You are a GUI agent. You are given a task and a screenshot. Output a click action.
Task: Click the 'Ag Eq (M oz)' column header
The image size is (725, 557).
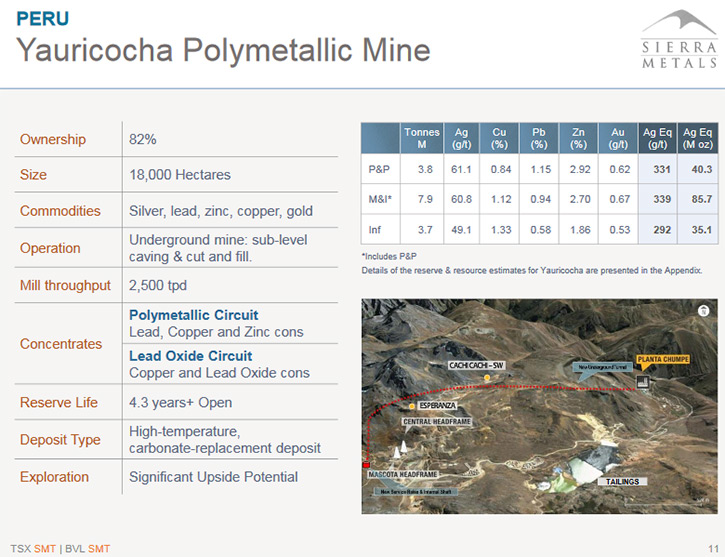point(698,138)
